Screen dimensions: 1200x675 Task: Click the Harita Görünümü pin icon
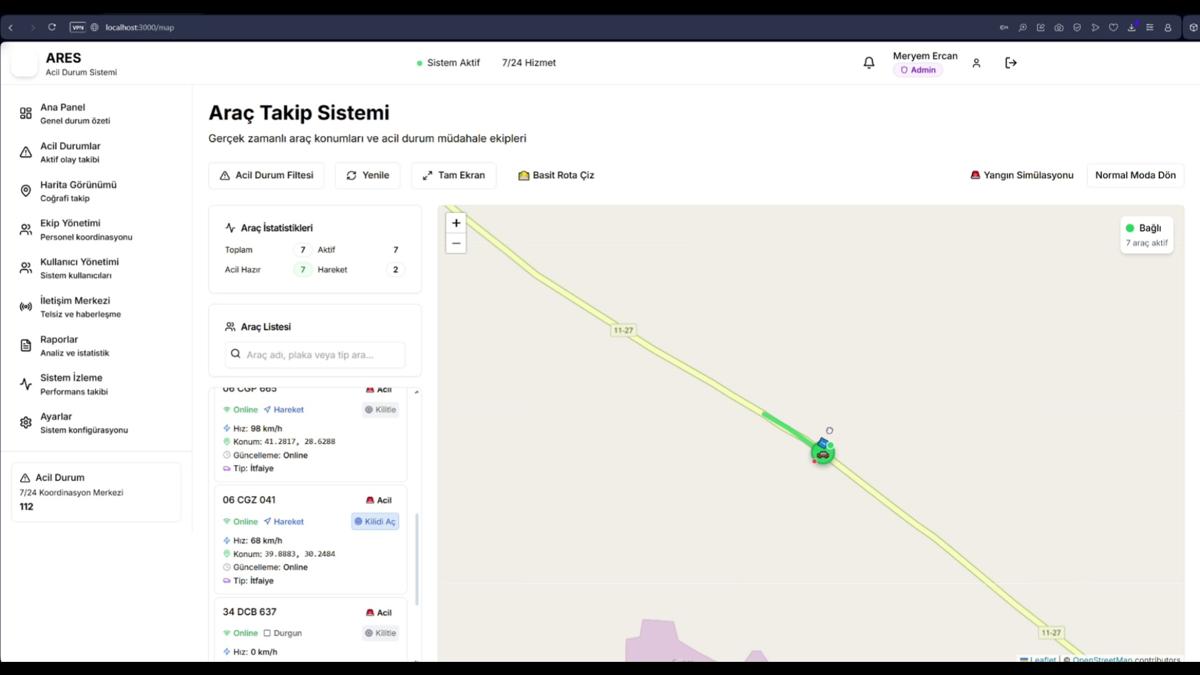tap(26, 190)
